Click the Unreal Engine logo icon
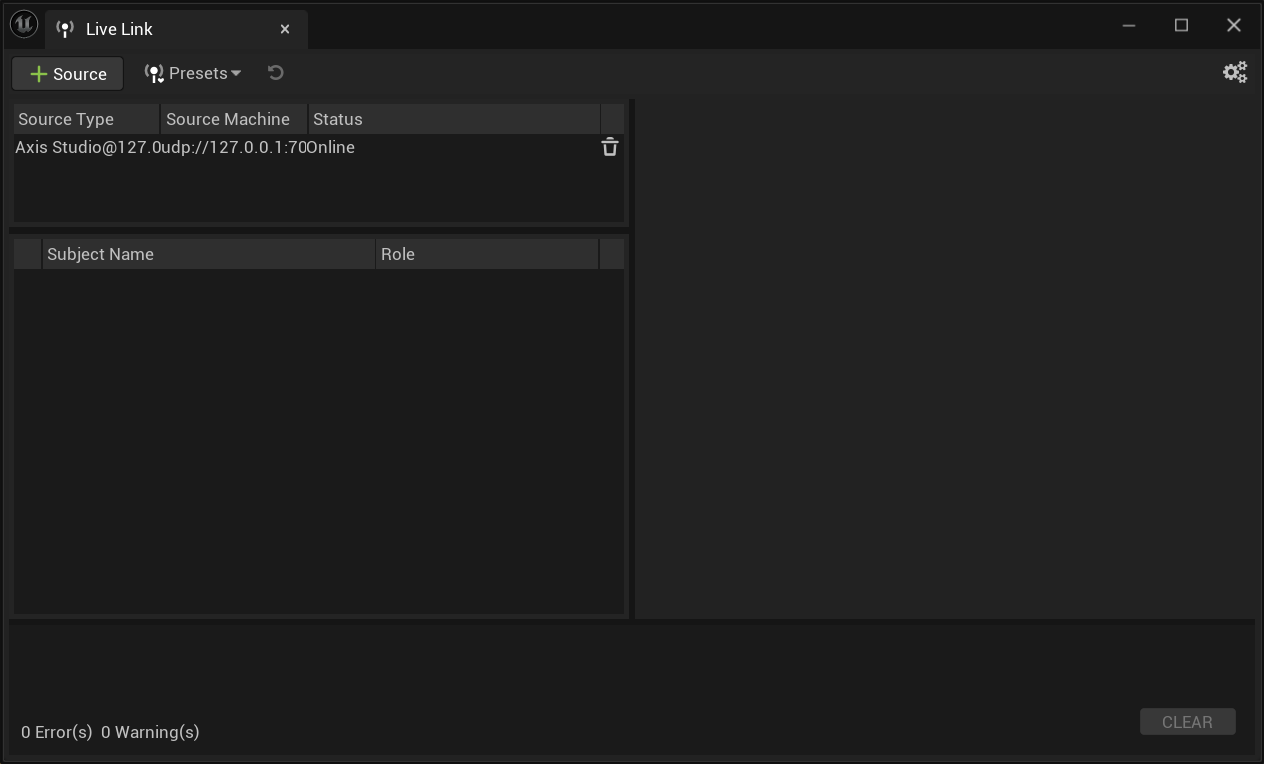 click(24, 25)
